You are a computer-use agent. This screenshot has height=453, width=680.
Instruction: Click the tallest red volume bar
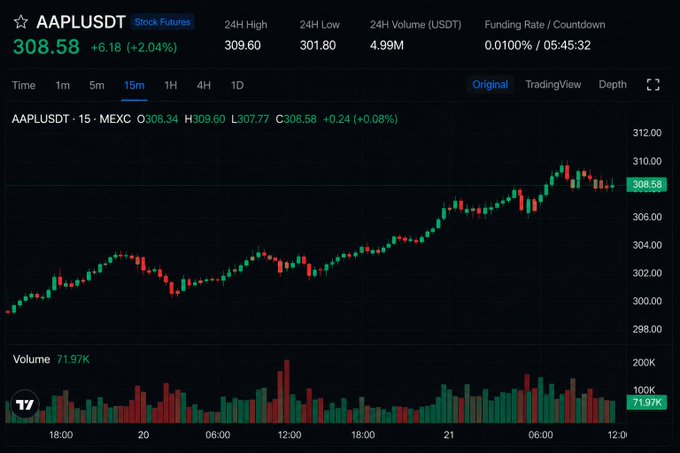pos(286,391)
